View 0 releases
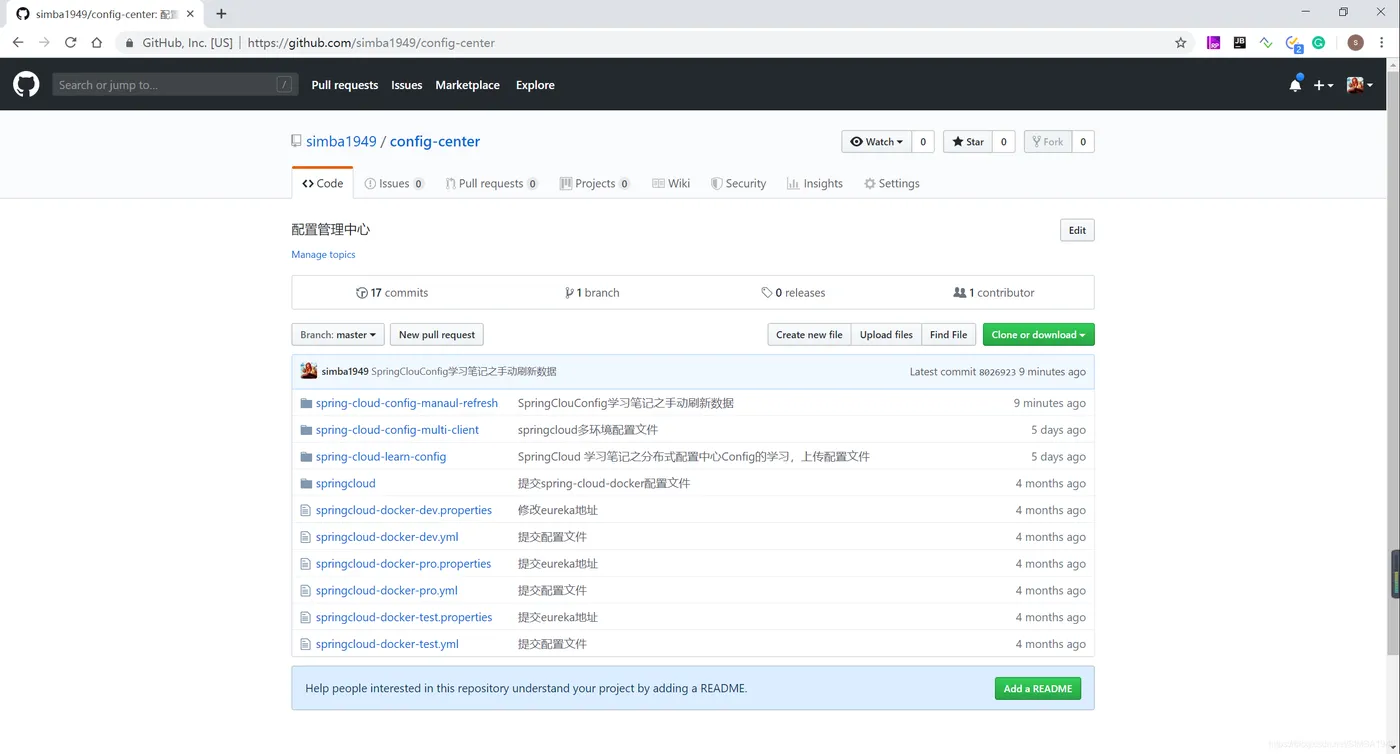Screen dimensions: 1400x754 (793, 293)
